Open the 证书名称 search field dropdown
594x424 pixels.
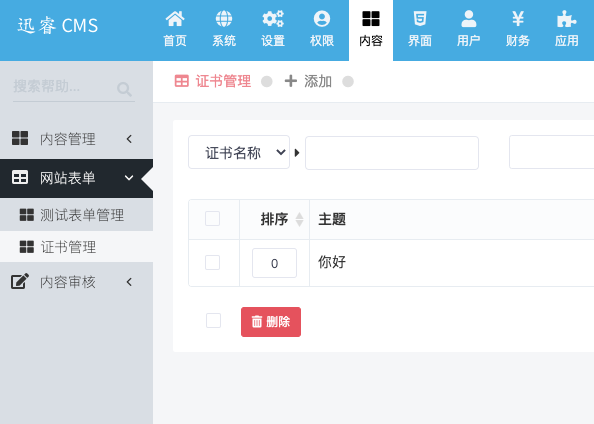tap(239, 152)
